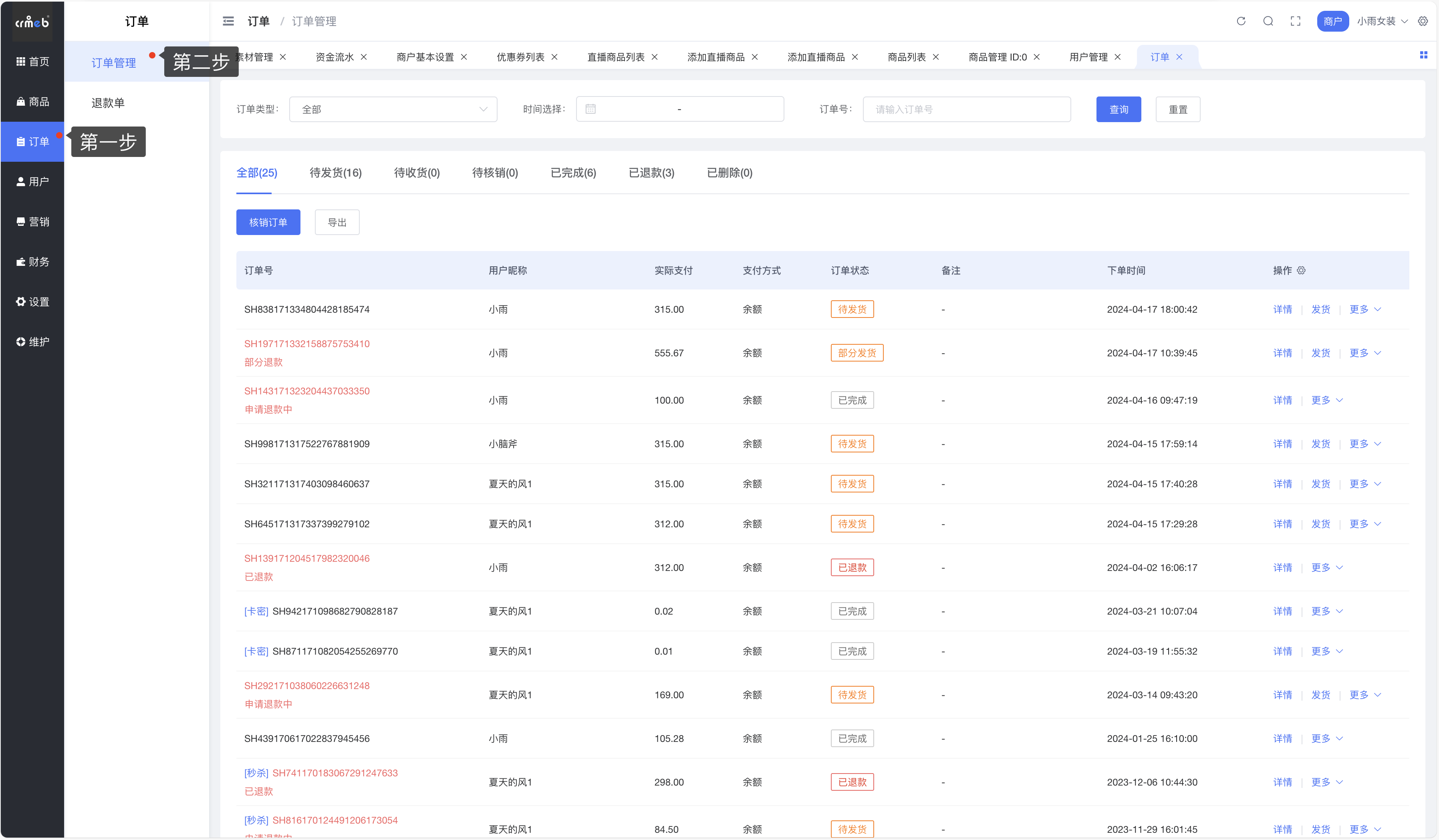Open 财务 section in the sidebar

(32, 261)
